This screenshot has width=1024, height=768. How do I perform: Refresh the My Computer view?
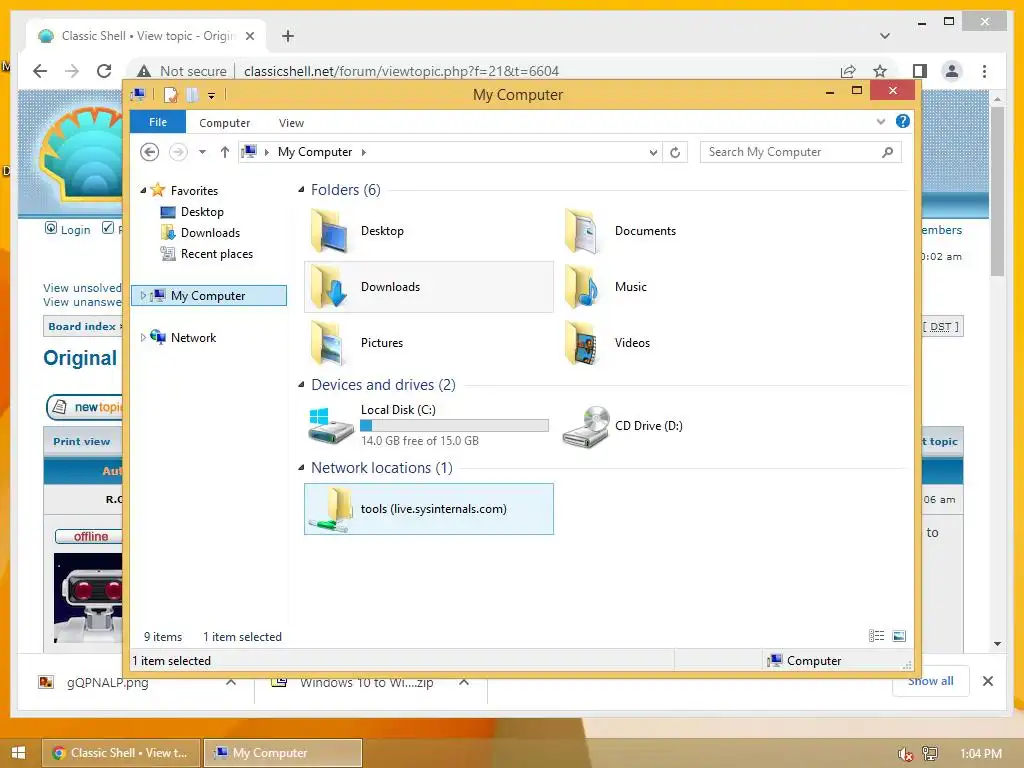tap(675, 152)
